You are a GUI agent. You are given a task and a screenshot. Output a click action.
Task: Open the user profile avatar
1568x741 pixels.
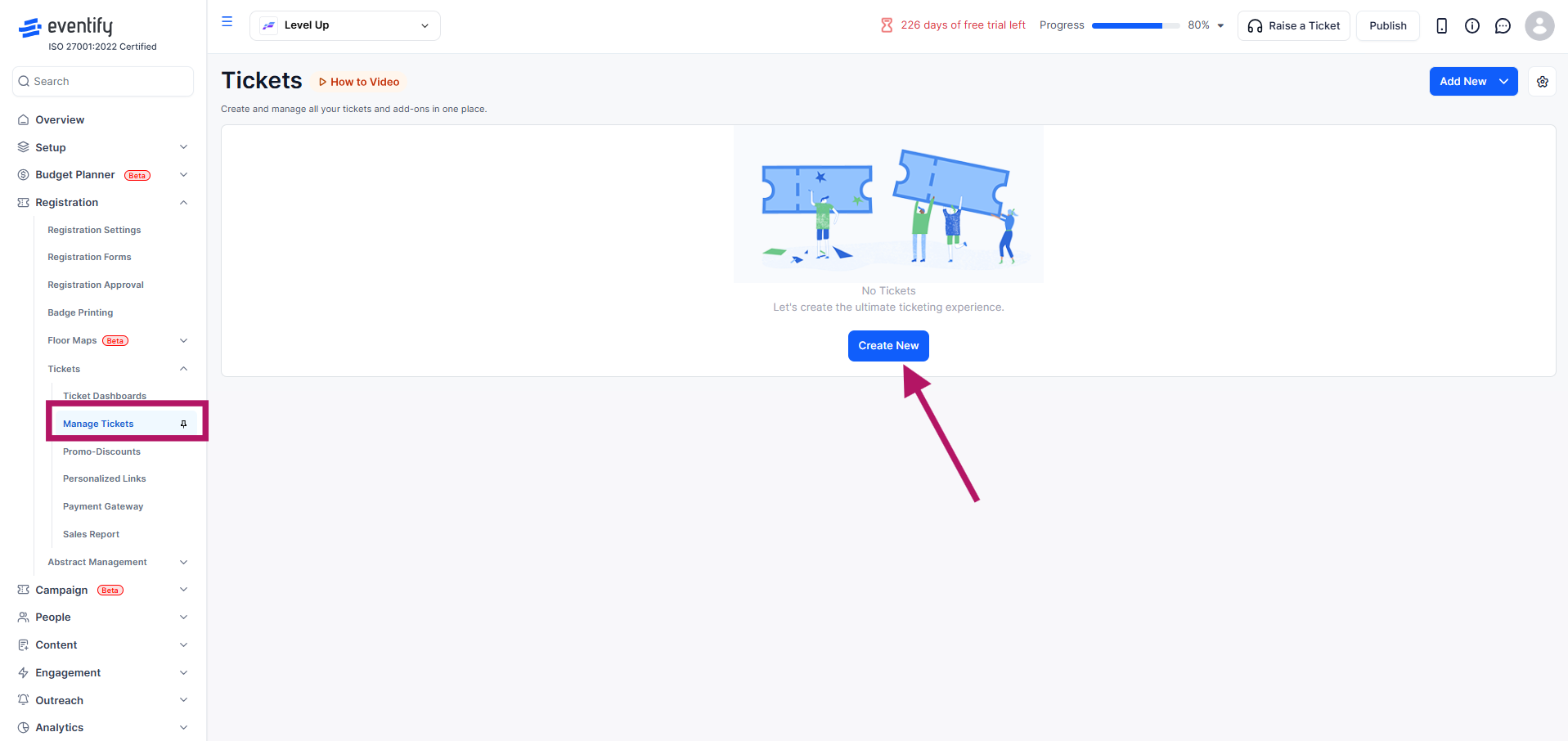(x=1539, y=26)
